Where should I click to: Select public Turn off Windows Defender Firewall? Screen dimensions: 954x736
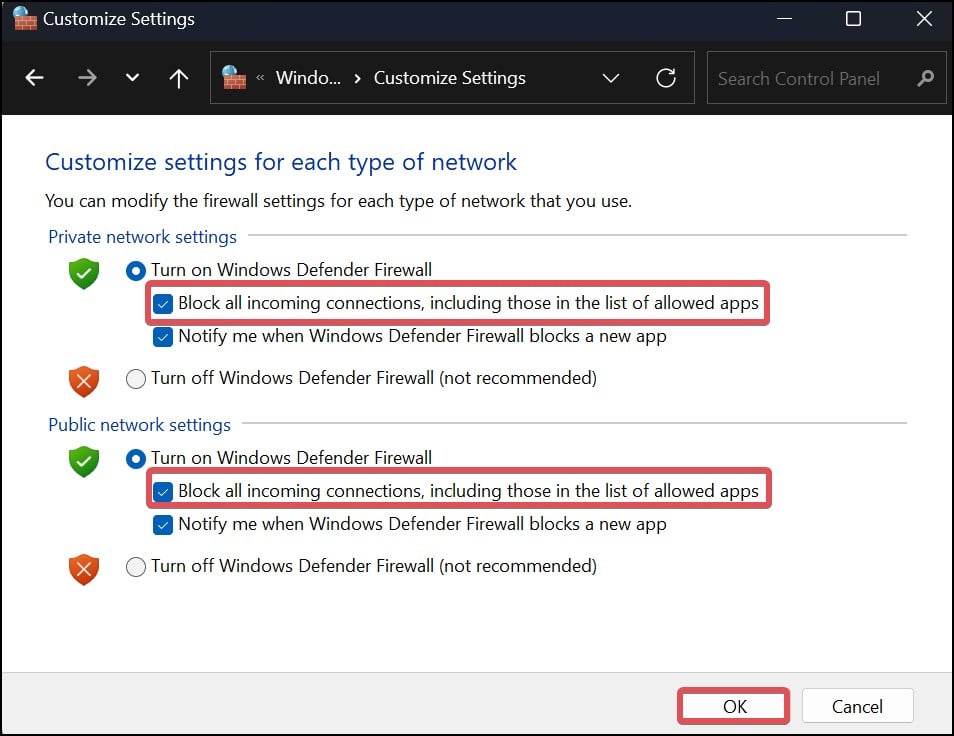(136, 567)
